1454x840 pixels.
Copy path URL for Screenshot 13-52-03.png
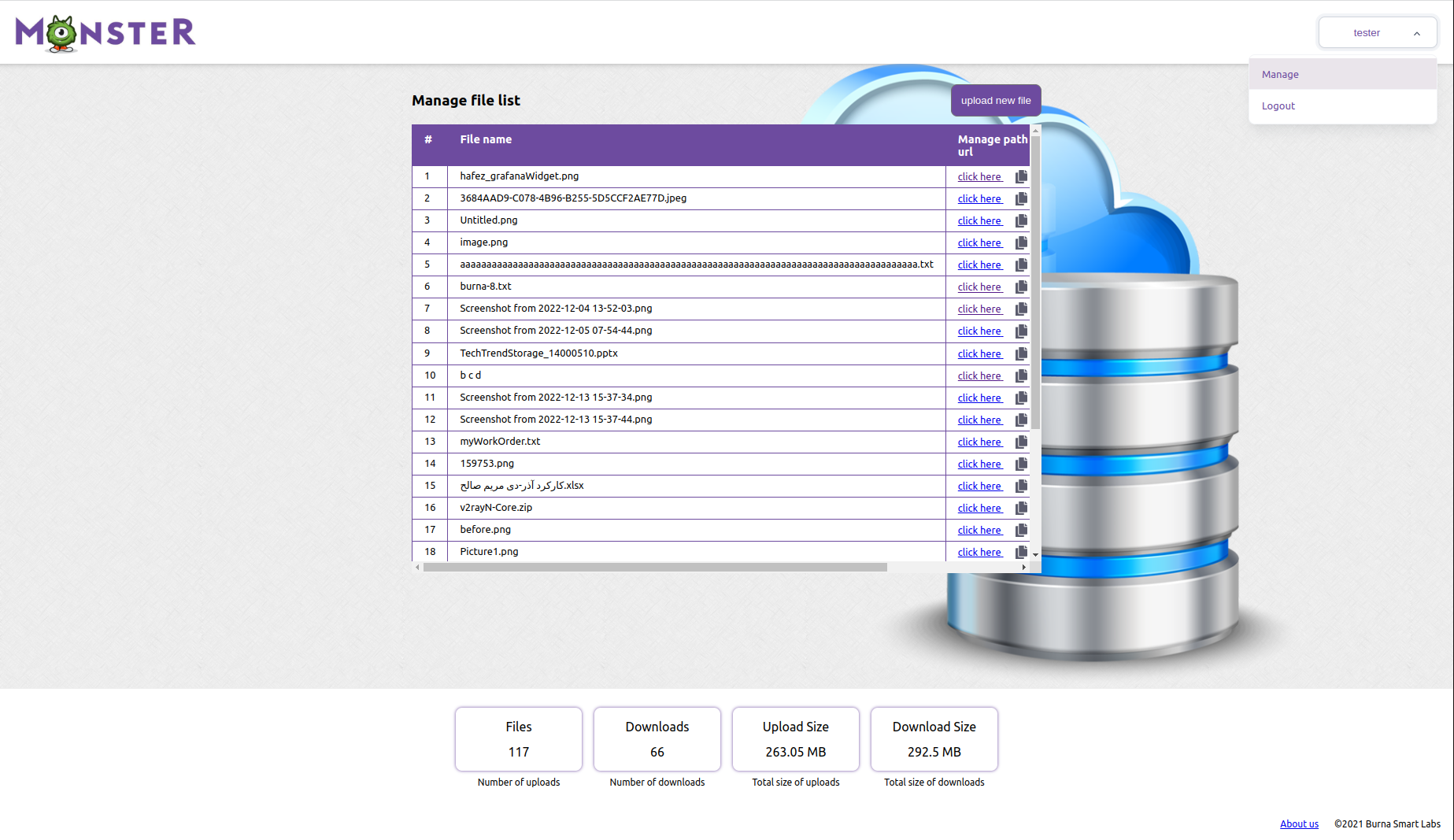pyautogui.click(x=1021, y=309)
